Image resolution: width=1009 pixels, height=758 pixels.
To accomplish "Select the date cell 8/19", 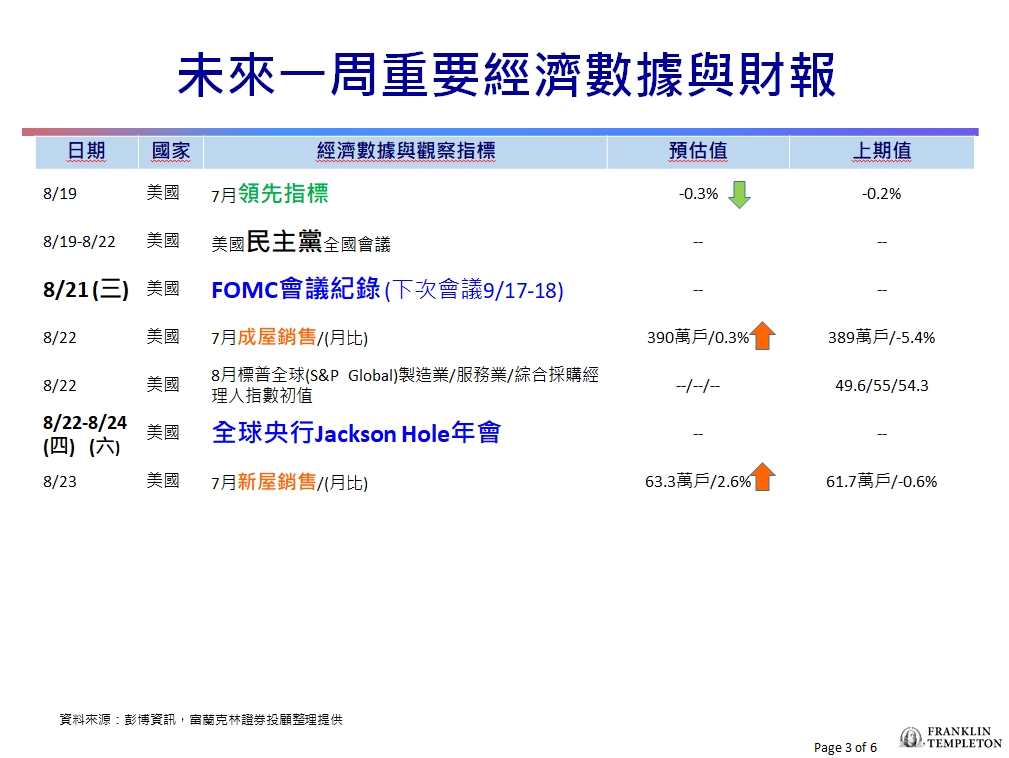I will [60, 194].
